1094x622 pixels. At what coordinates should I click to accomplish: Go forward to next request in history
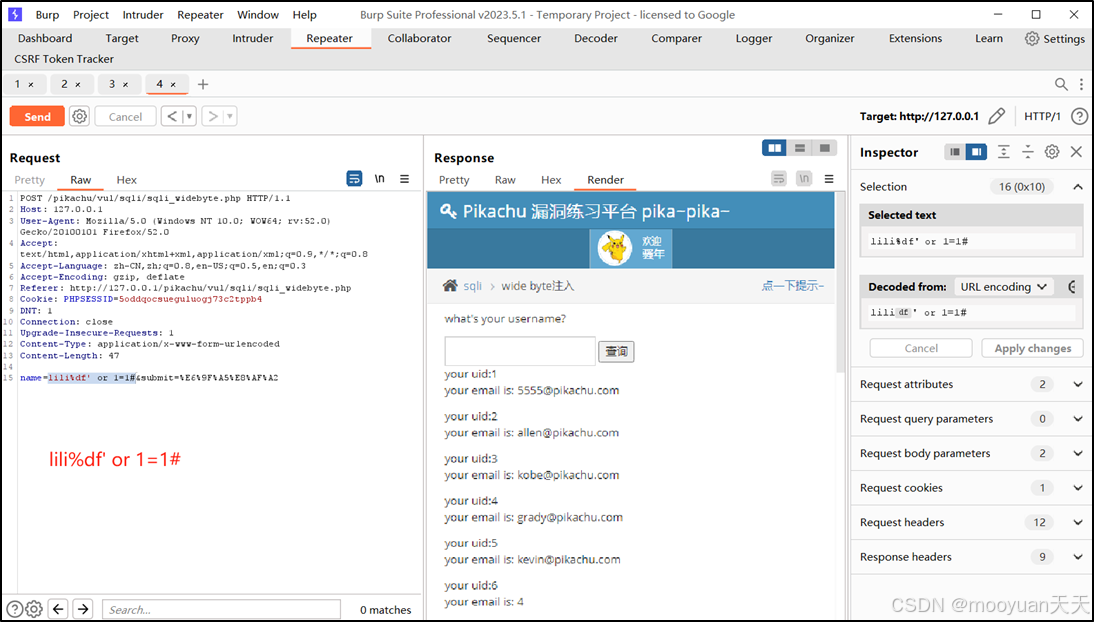tap(213, 116)
